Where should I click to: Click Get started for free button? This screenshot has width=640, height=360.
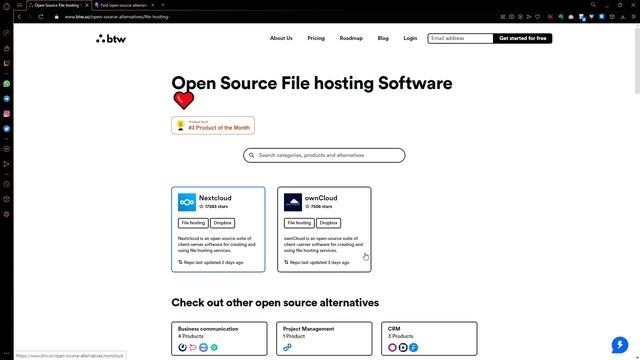(522, 38)
